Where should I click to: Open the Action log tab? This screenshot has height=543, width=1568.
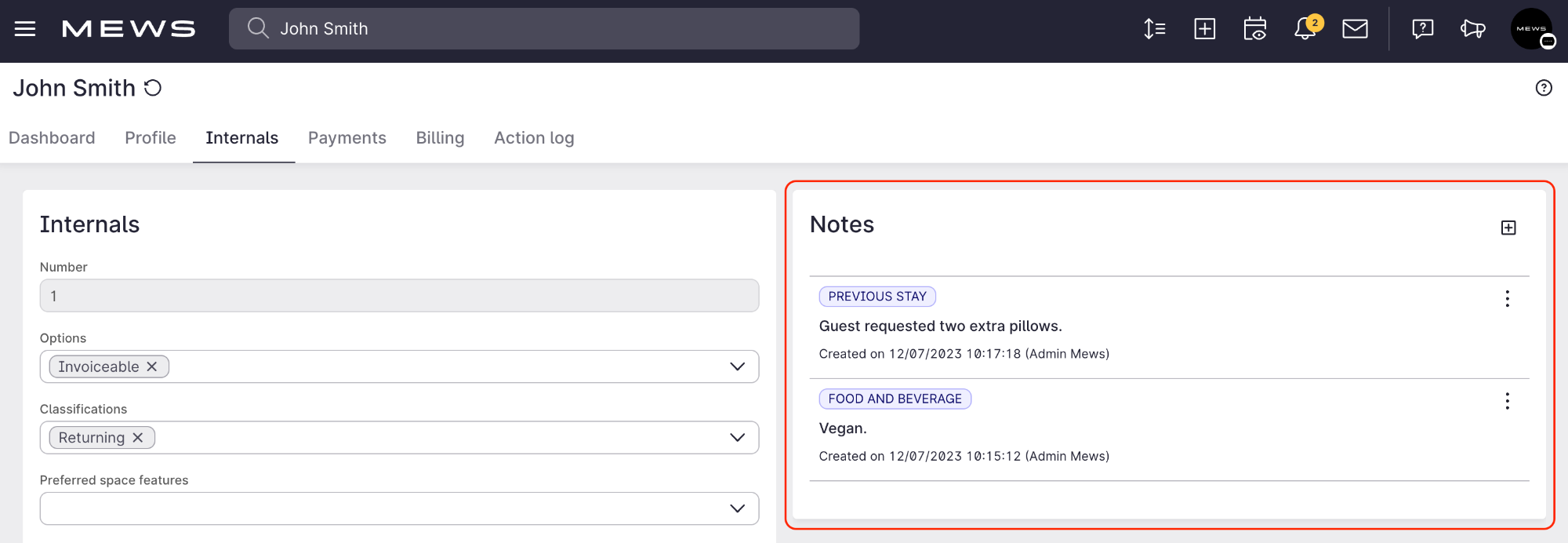[534, 138]
